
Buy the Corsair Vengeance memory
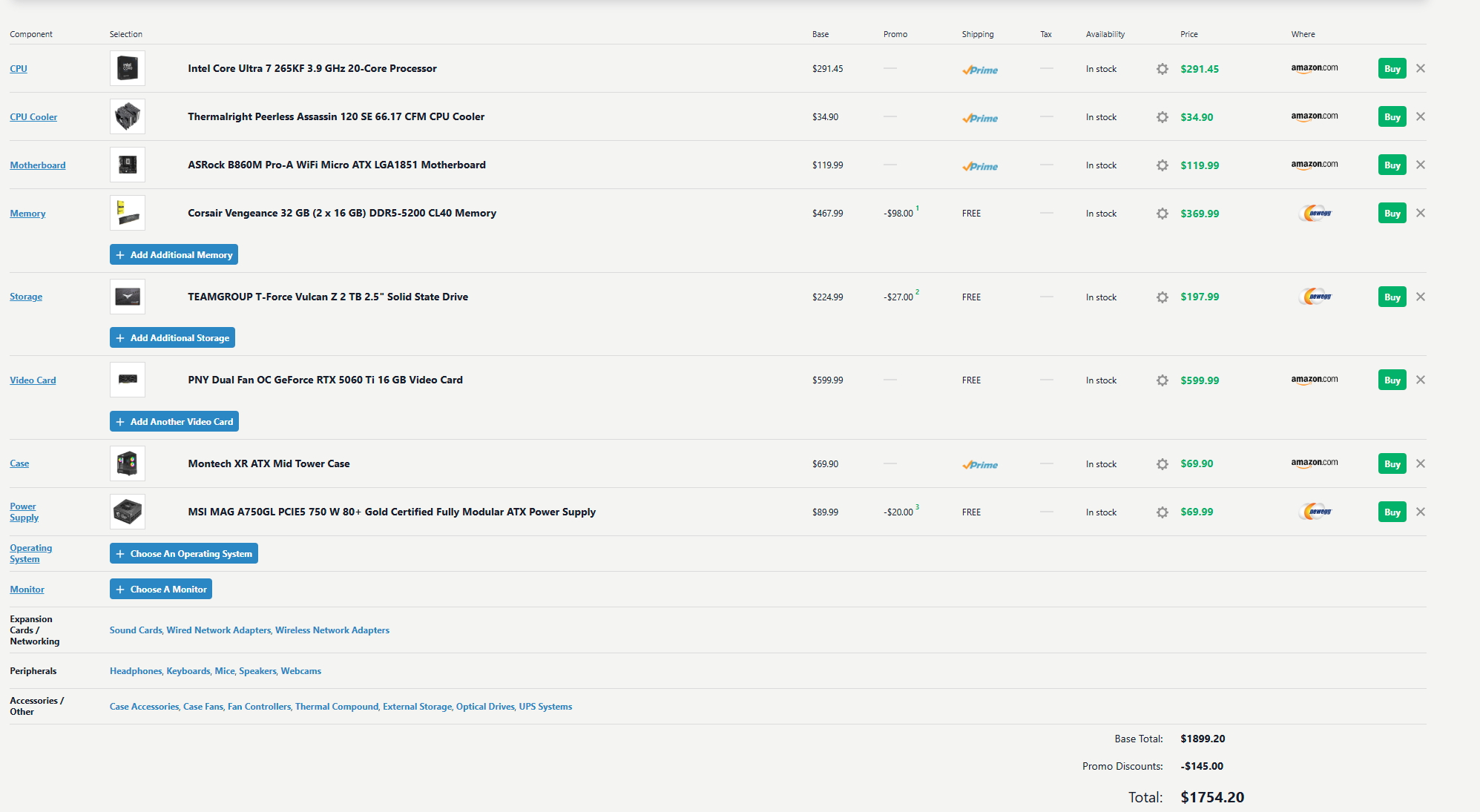[x=1392, y=213]
